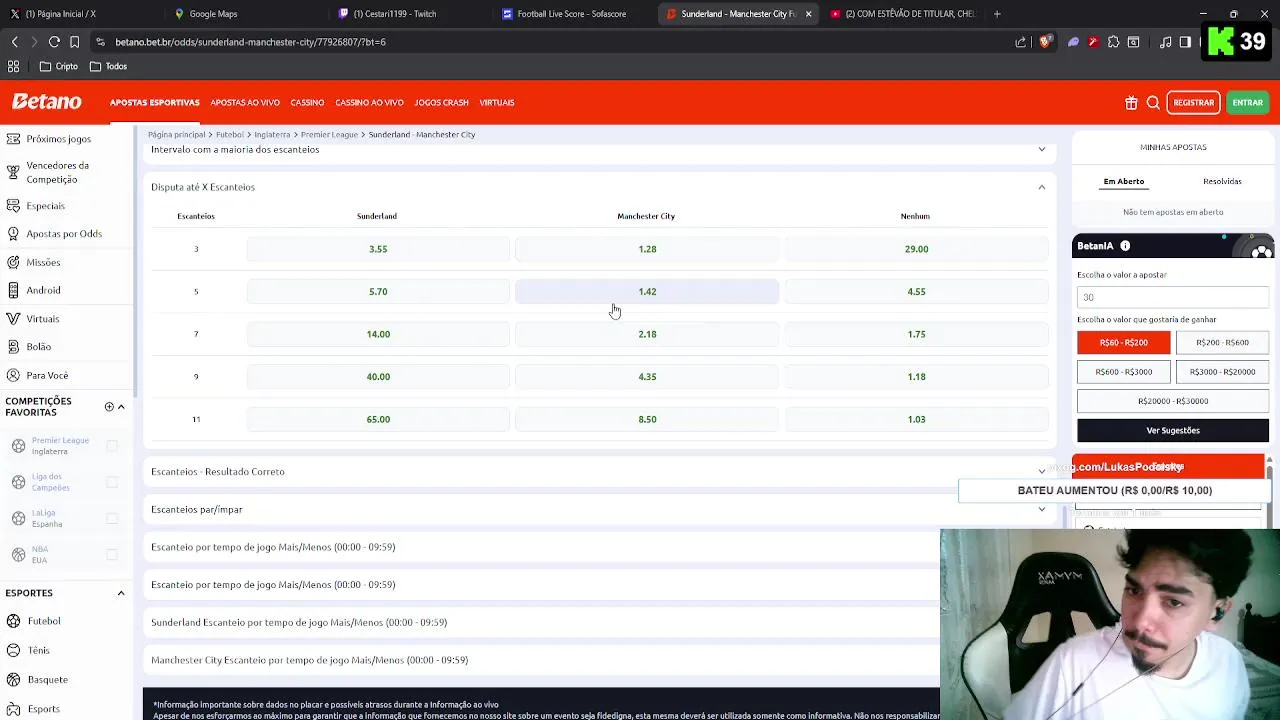Bet Manchester City 1.42 for 5 corners

click(x=647, y=291)
